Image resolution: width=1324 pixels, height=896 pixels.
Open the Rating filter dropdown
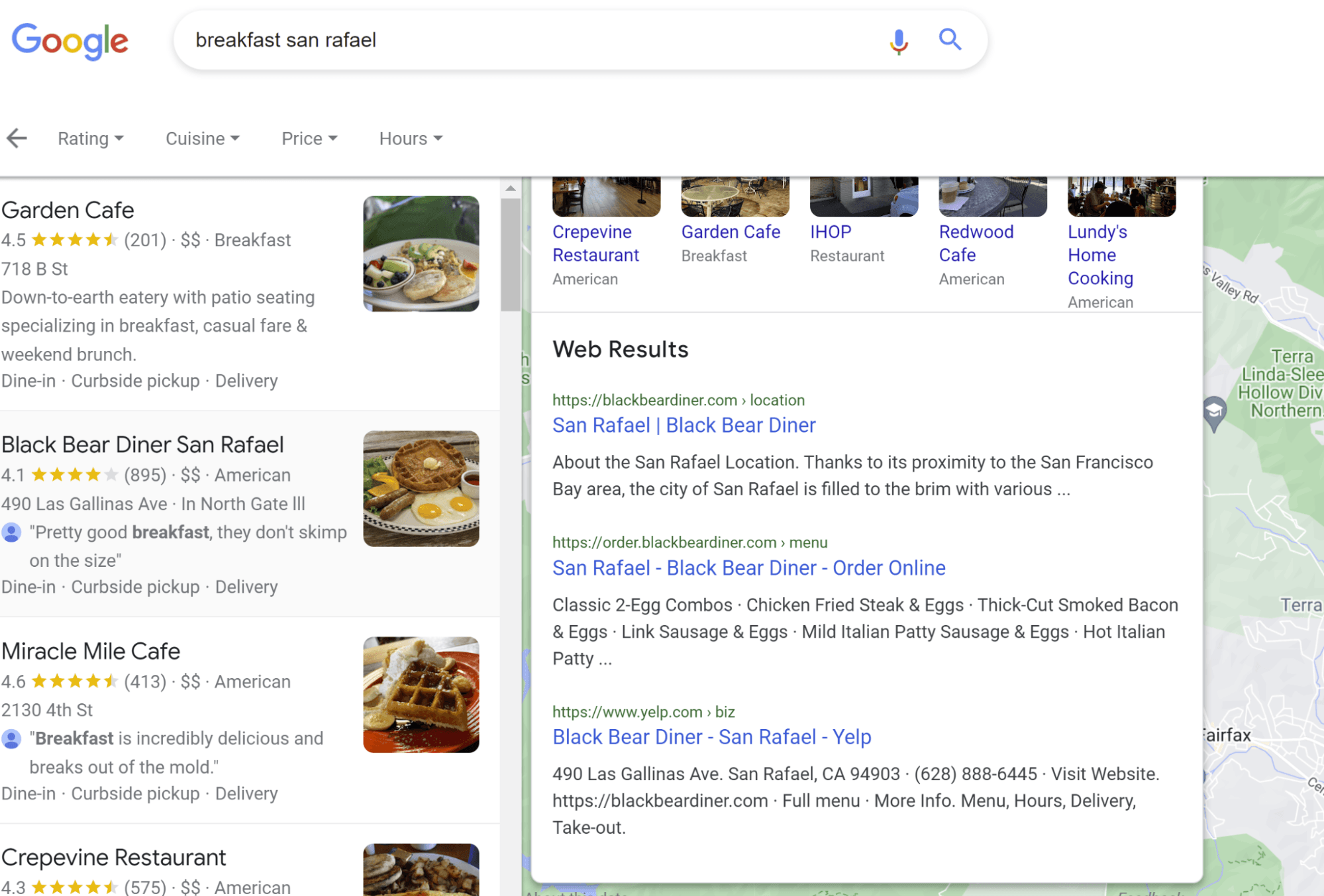90,138
